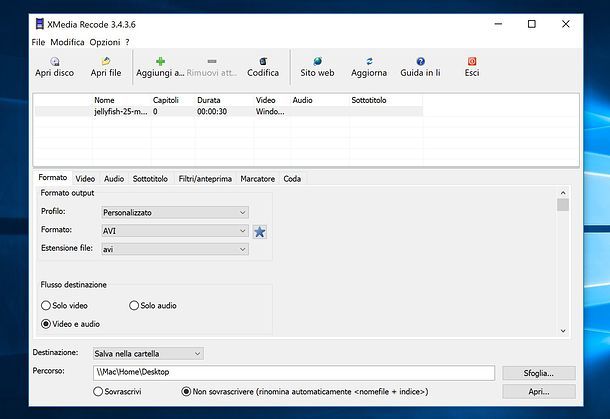610x419 pixels.
Task: Select Solo audio radio button
Action: tap(134, 305)
